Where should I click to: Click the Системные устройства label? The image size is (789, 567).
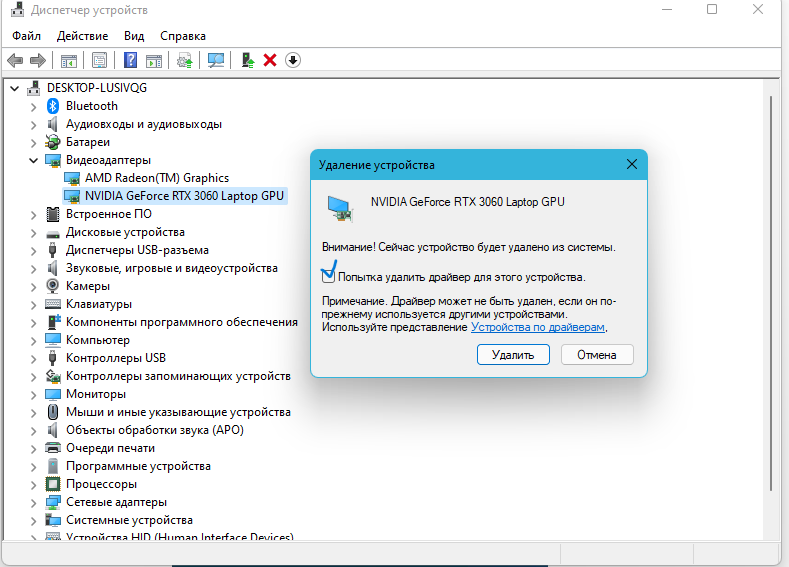click(x=129, y=520)
